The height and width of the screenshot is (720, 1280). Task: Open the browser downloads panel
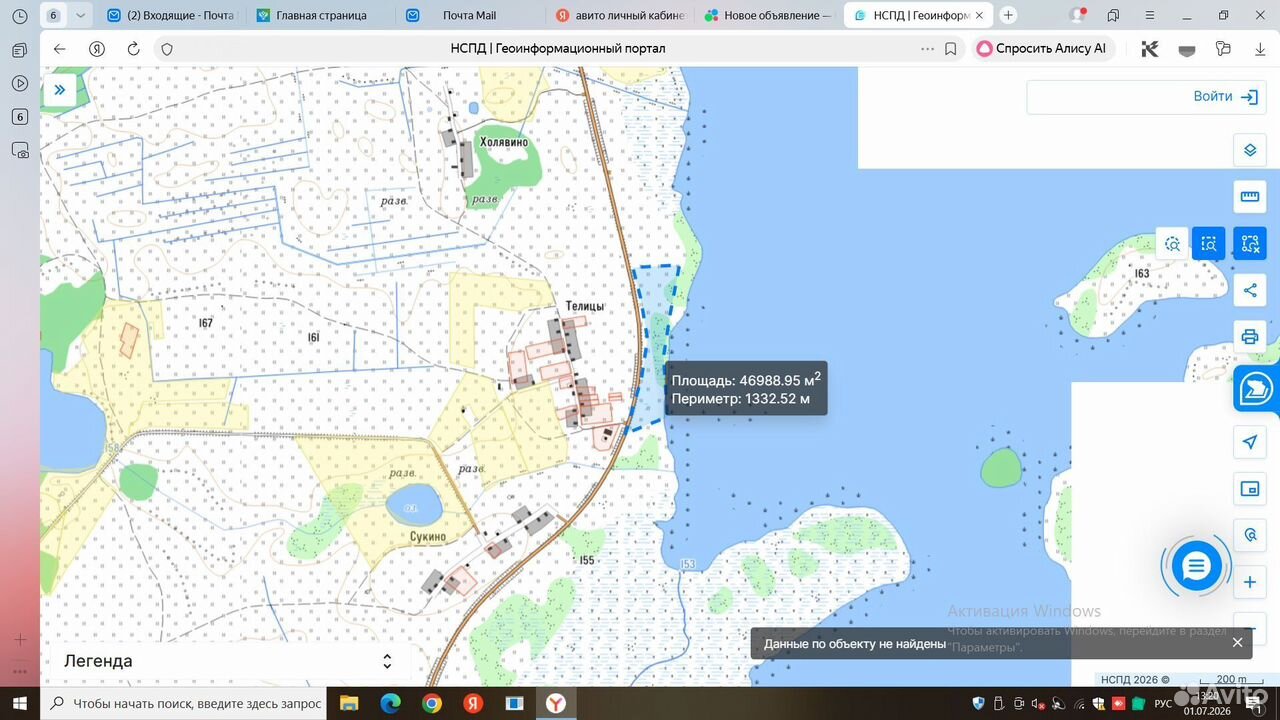click(1260, 49)
